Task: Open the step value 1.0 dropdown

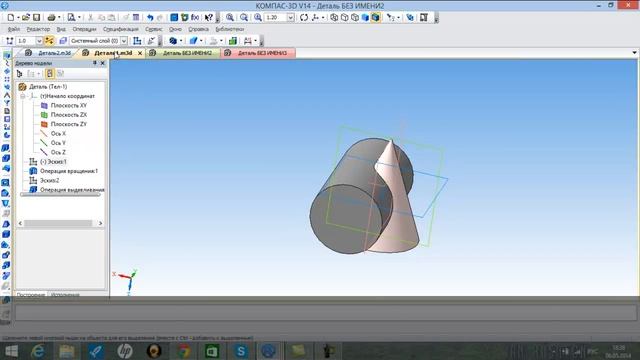Action: (x=39, y=41)
